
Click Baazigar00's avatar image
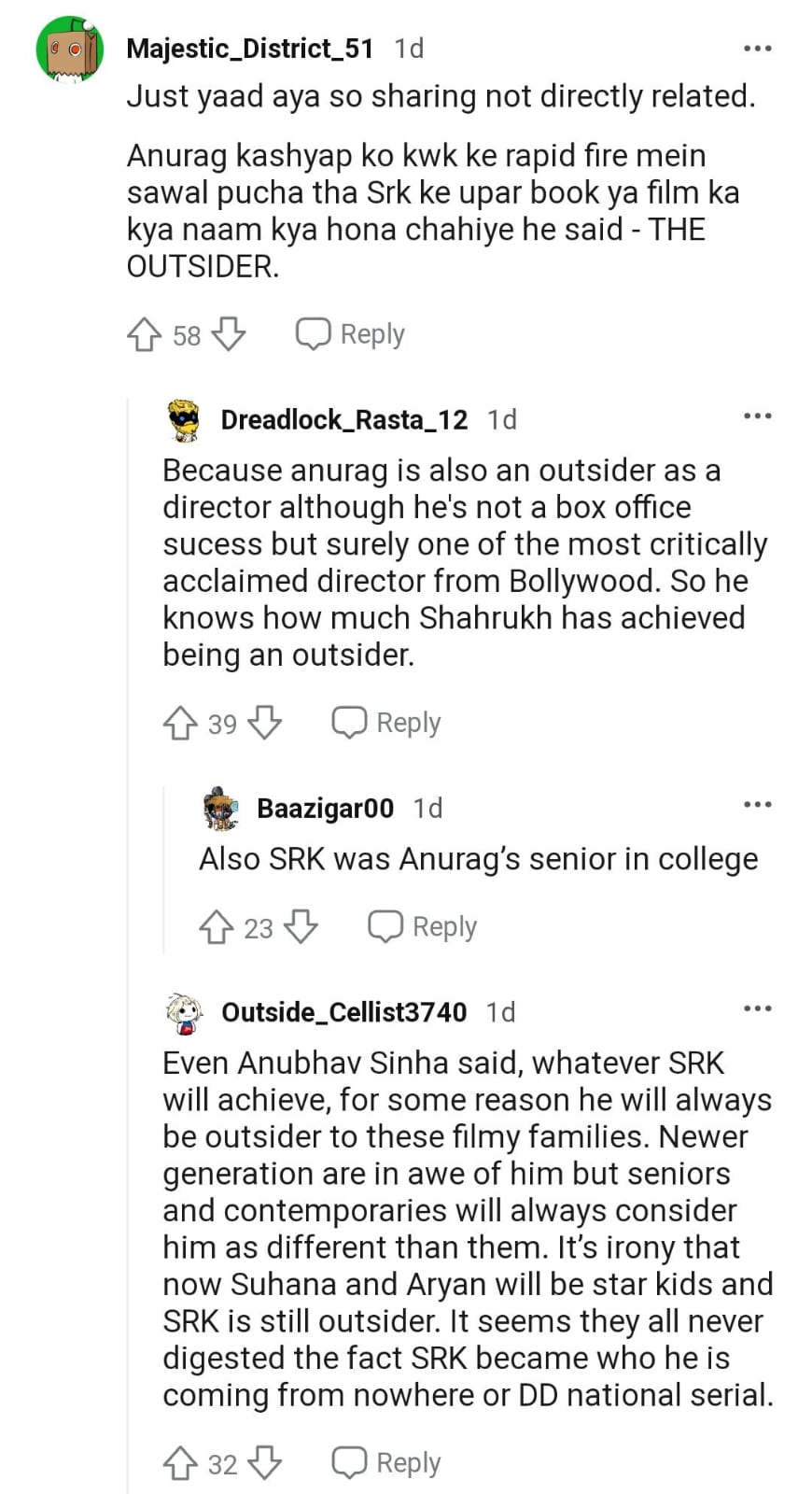tap(221, 809)
